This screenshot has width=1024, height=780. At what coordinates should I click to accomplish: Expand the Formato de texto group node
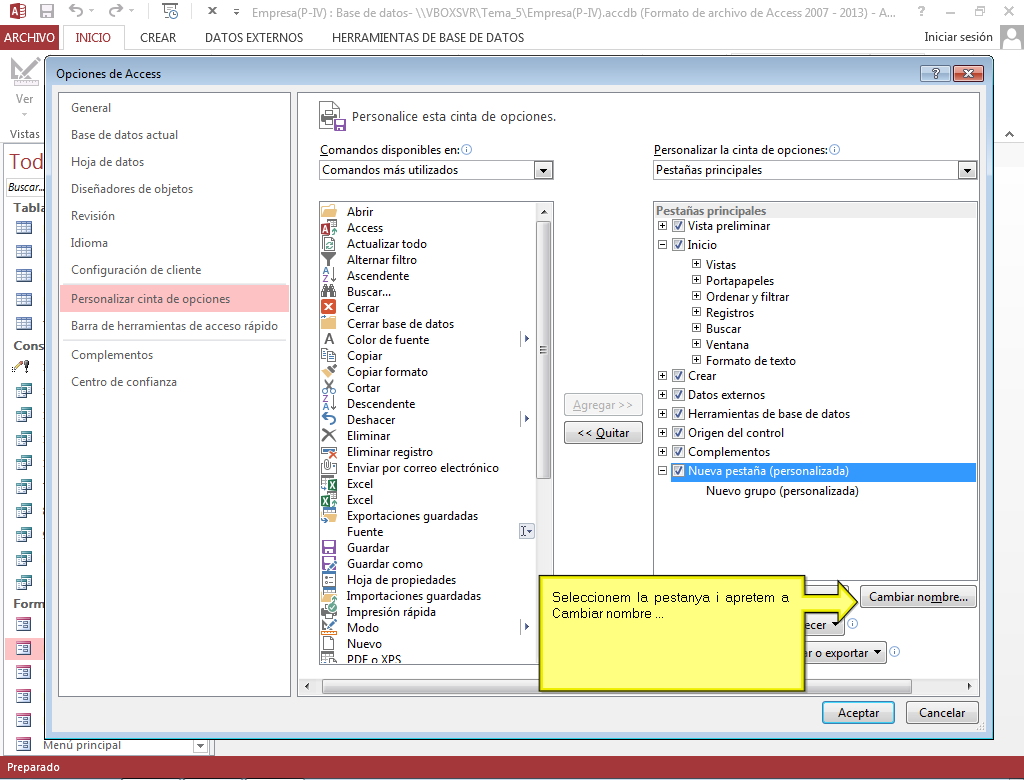[696, 360]
